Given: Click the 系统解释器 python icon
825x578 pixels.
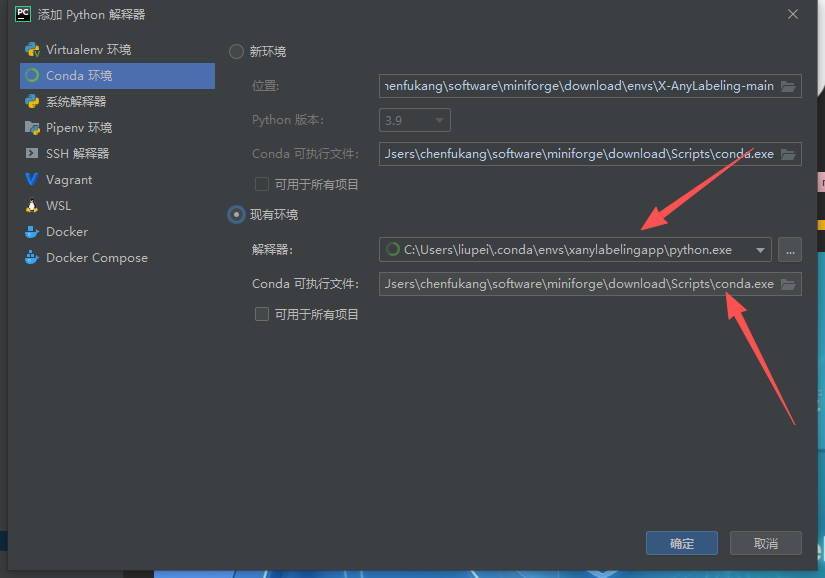Looking at the screenshot, I should 32,102.
